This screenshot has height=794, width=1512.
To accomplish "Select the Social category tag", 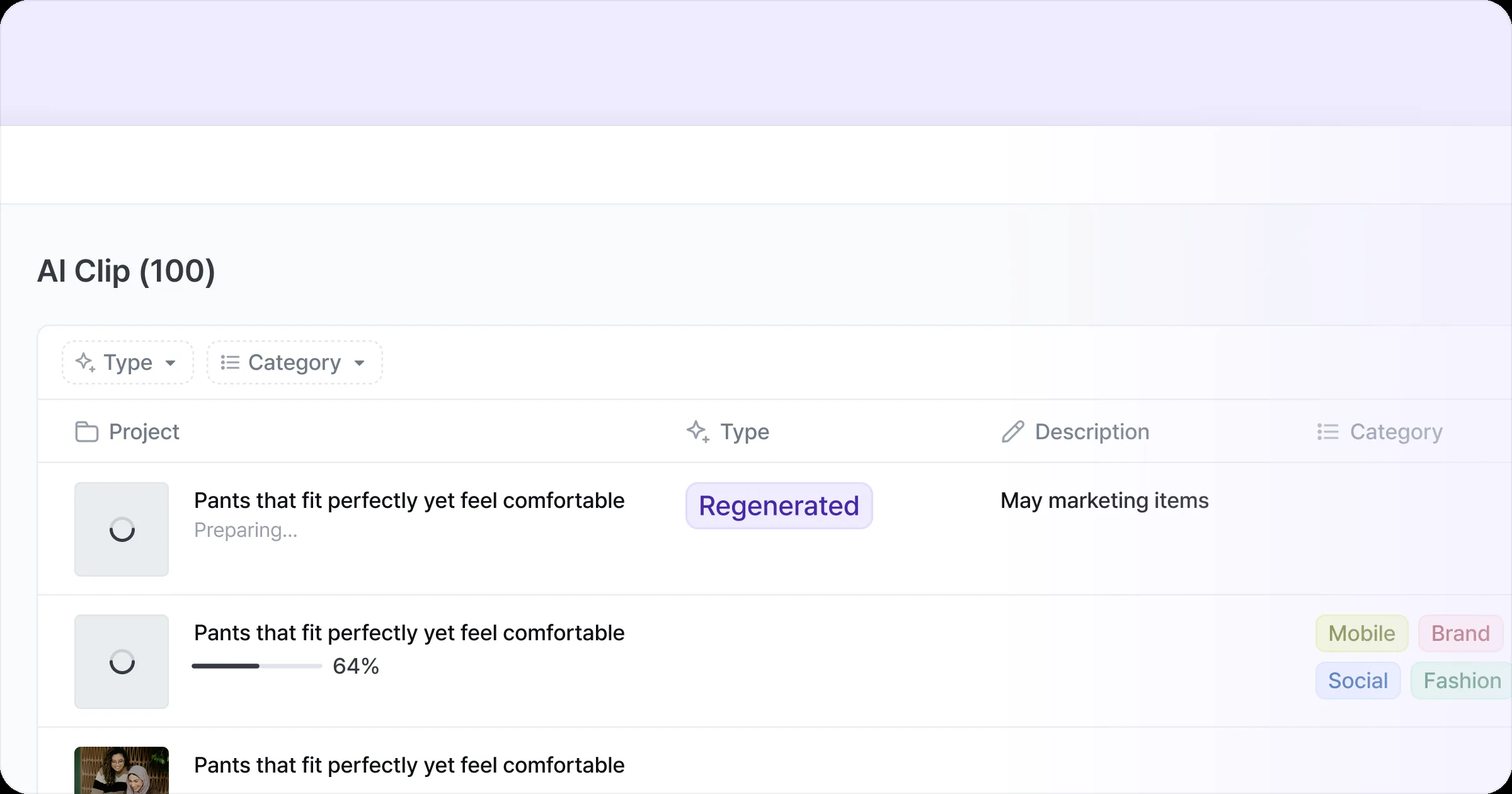I will pos(1358,681).
